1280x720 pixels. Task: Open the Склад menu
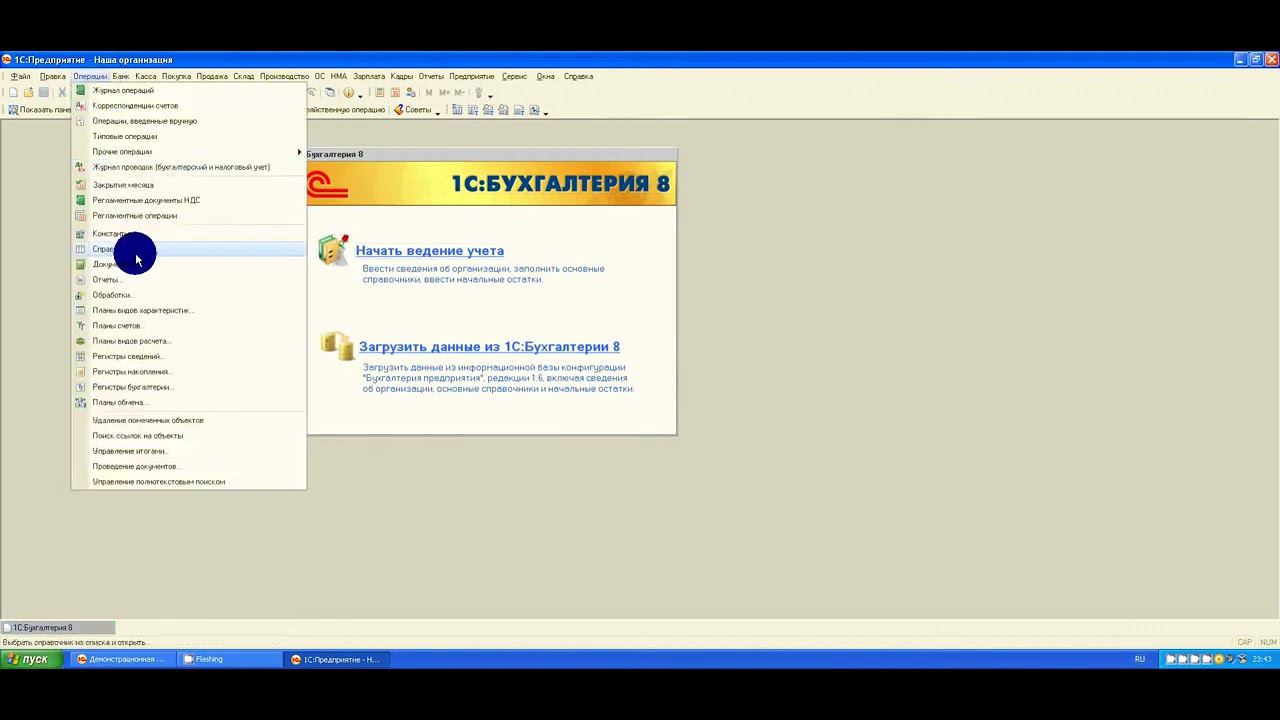(244, 76)
